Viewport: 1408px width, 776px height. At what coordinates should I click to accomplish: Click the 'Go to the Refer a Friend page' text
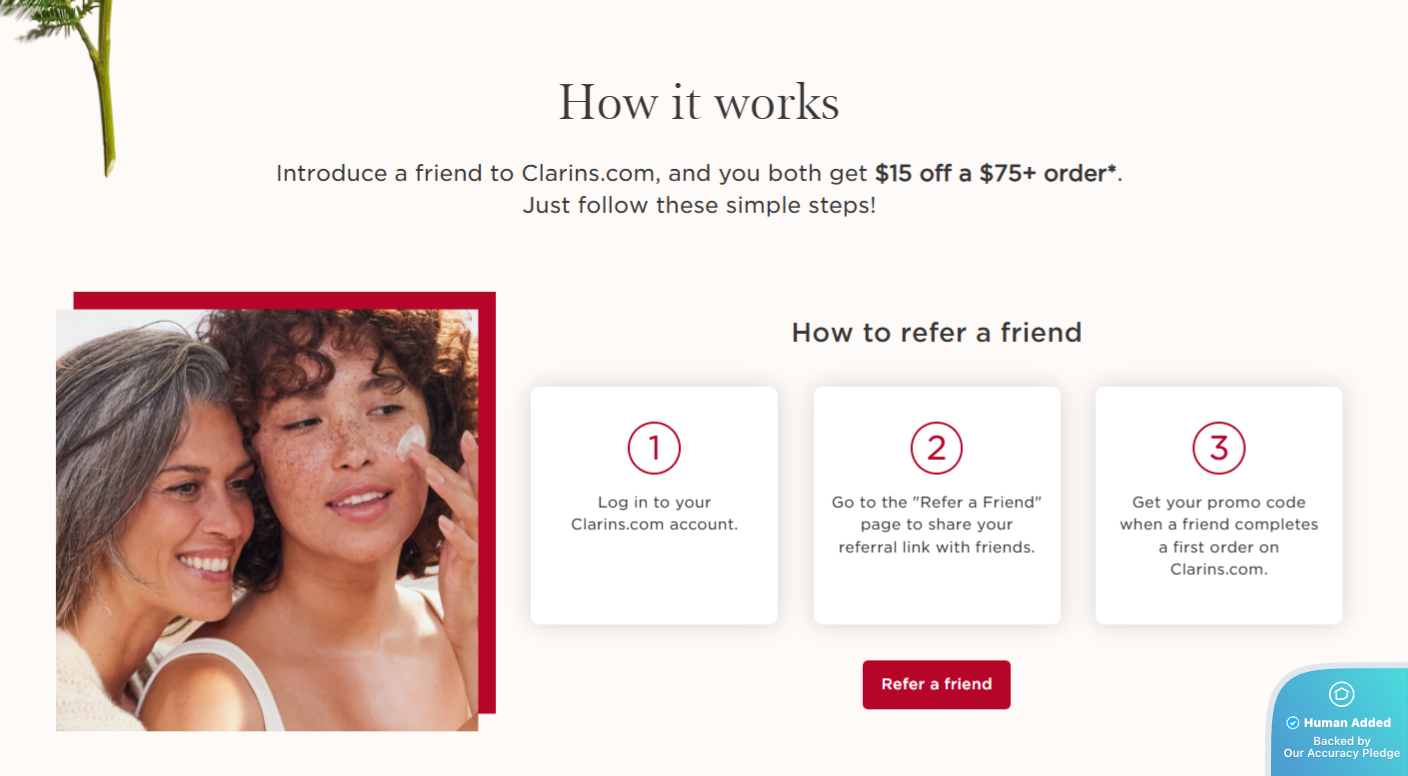[x=936, y=525]
